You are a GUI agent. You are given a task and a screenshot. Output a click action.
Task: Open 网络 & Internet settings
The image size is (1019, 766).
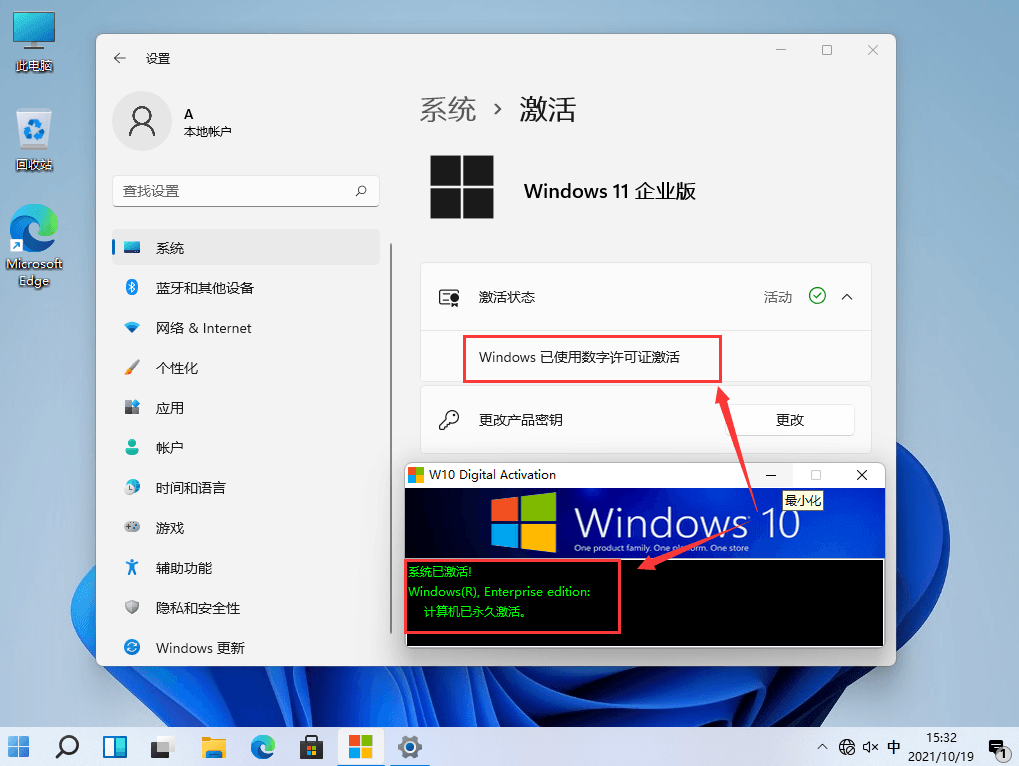click(246, 328)
